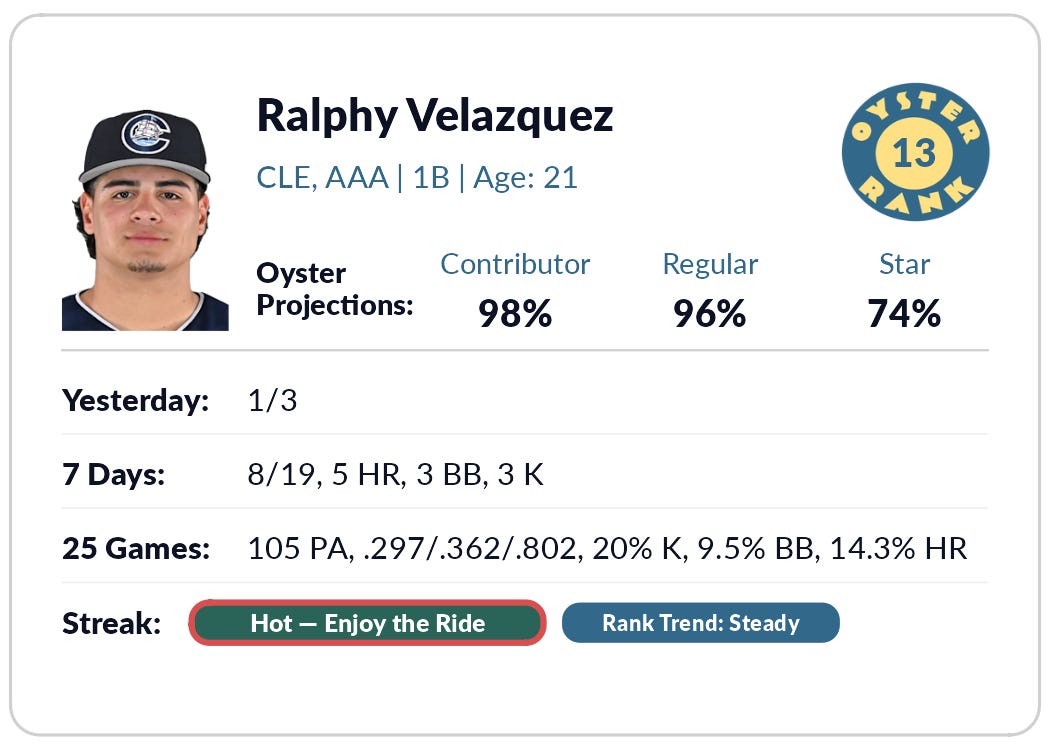
Task: Click the 1/3 yesterday stat line
Action: tap(273, 400)
